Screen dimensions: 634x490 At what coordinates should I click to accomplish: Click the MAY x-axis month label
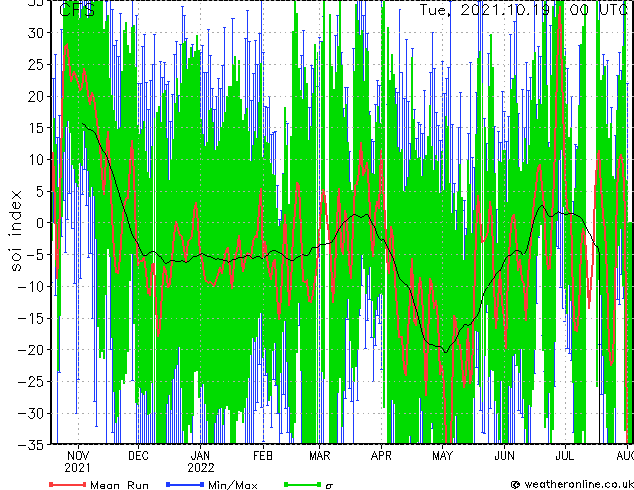click(x=442, y=456)
